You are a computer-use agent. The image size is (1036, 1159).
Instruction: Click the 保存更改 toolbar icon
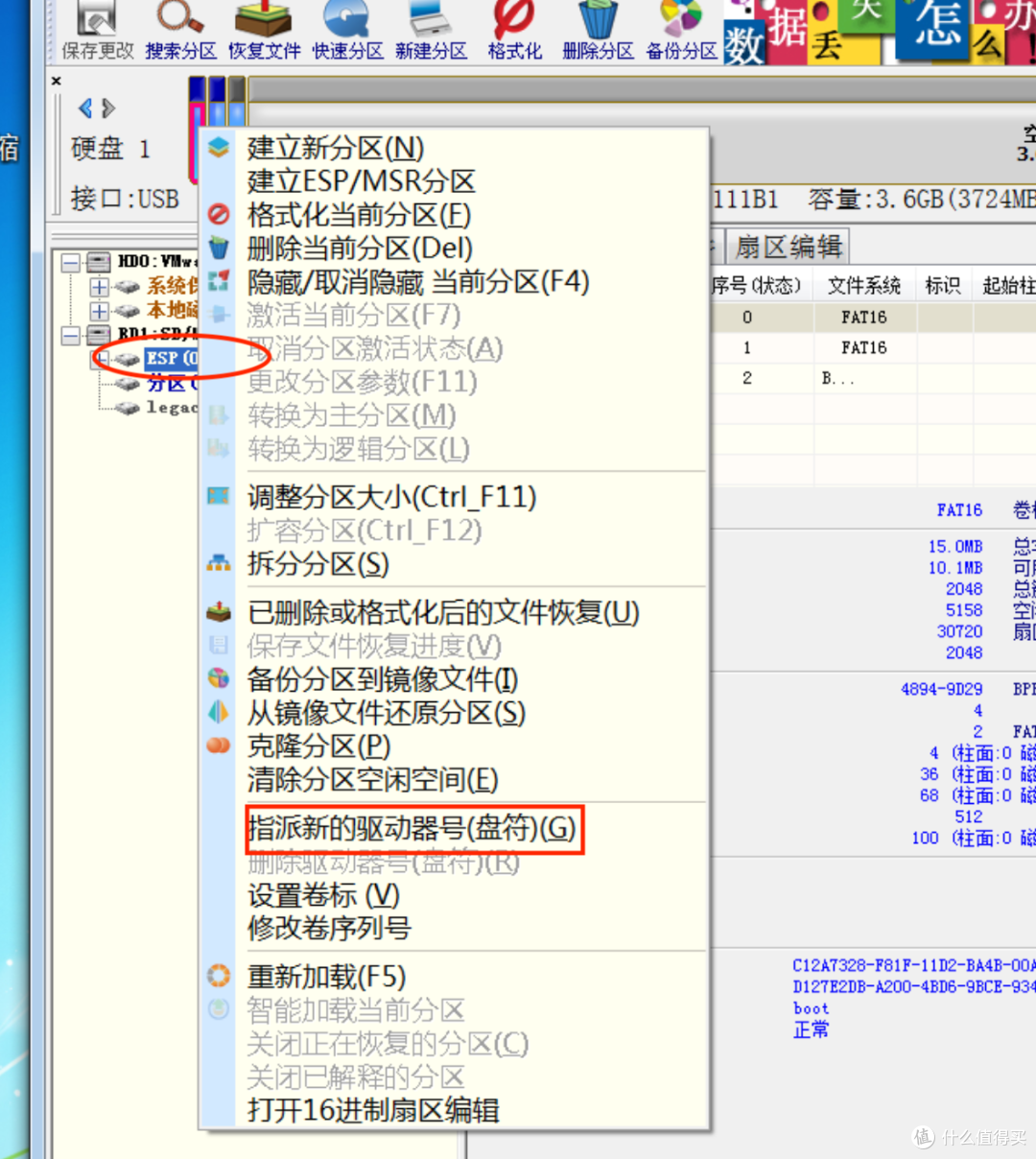(x=97, y=31)
